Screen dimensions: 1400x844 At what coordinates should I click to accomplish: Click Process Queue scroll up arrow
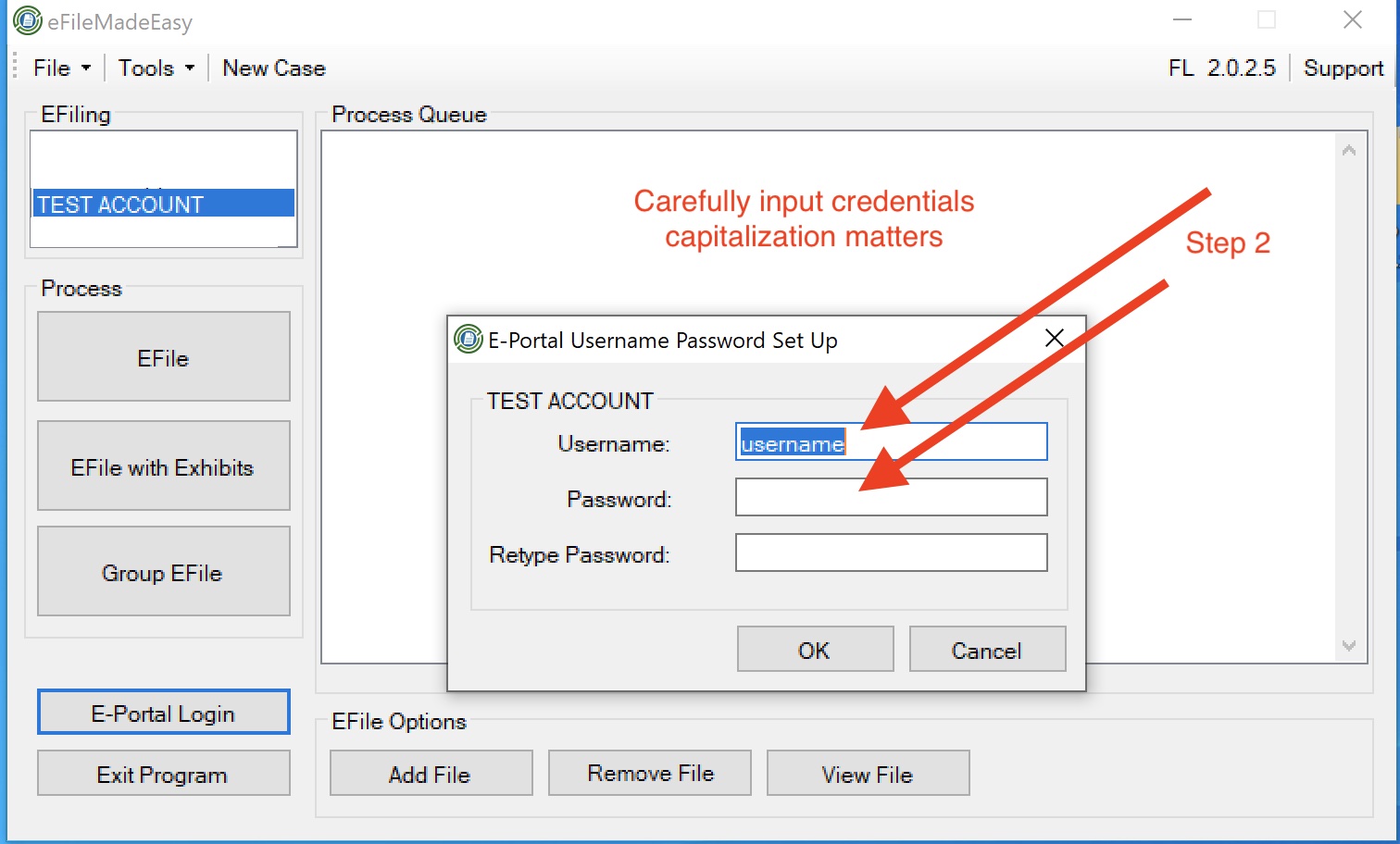(x=1349, y=150)
